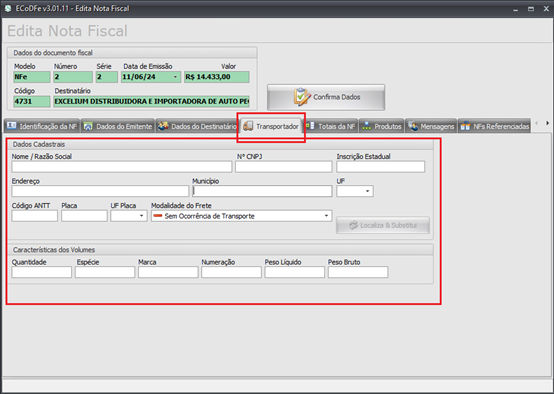Click the Localiza & Substitui button
Screen dimensions: 554x394
pyautogui.click(x=383, y=225)
